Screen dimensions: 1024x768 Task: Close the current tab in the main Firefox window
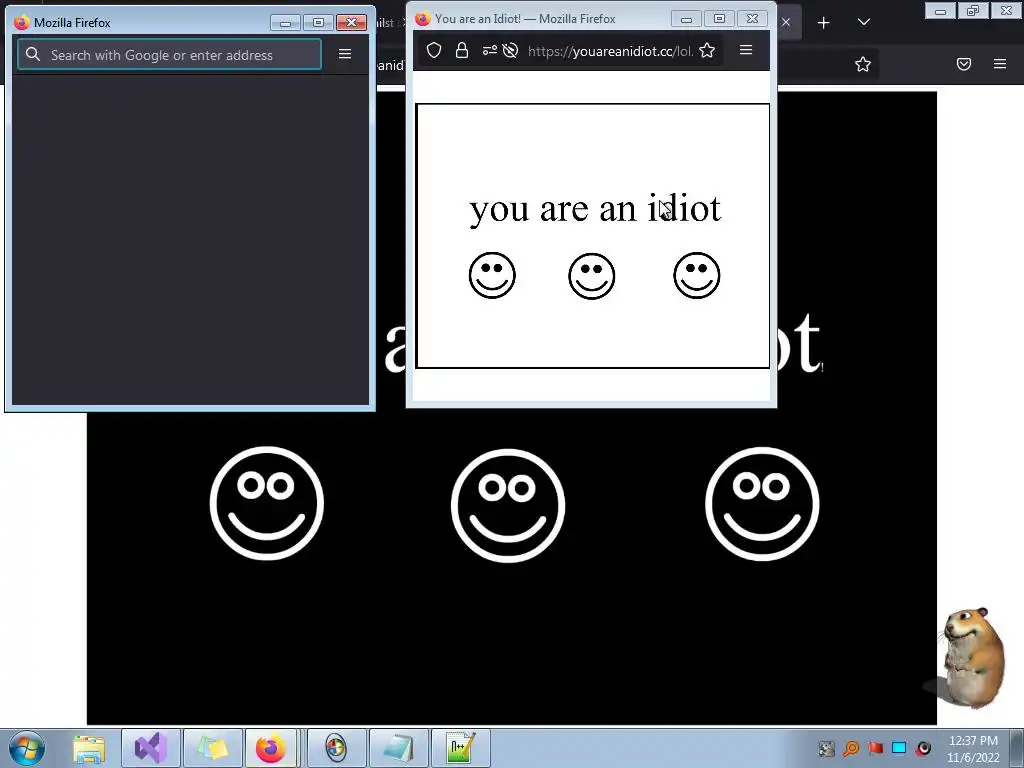click(786, 22)
